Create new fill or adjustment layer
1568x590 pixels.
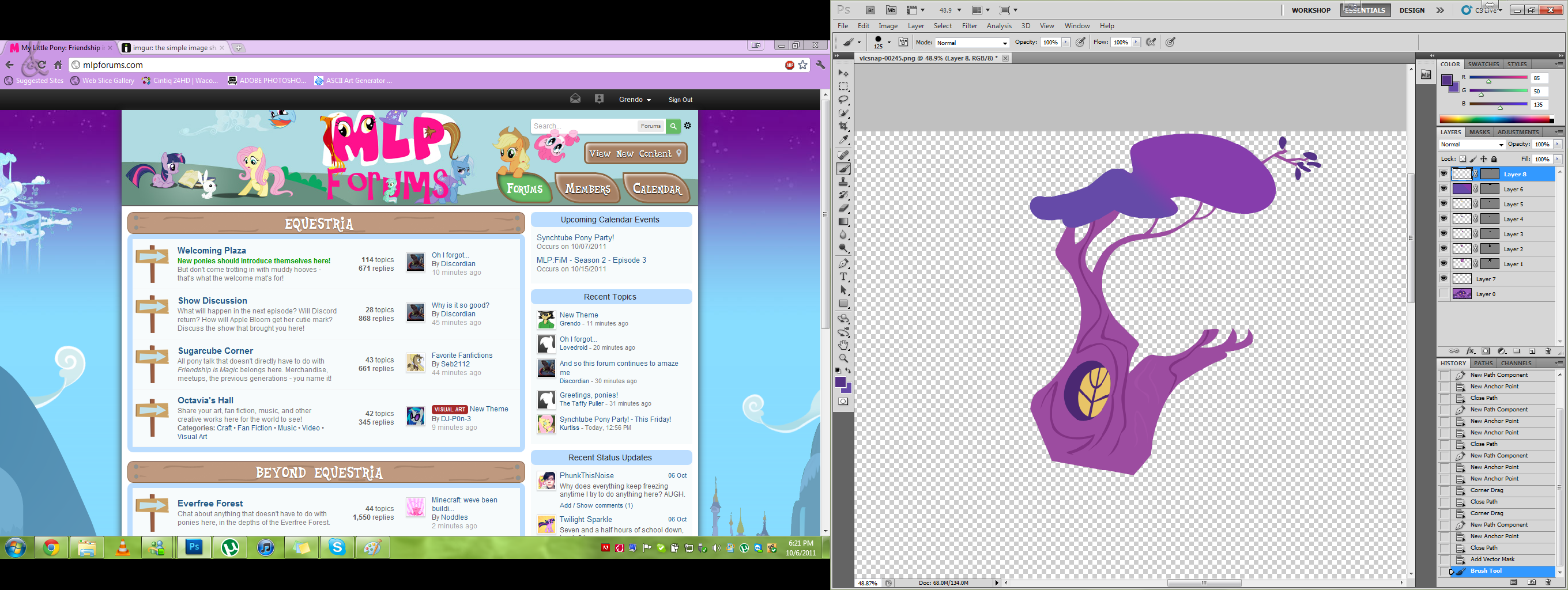point(1502,351)
